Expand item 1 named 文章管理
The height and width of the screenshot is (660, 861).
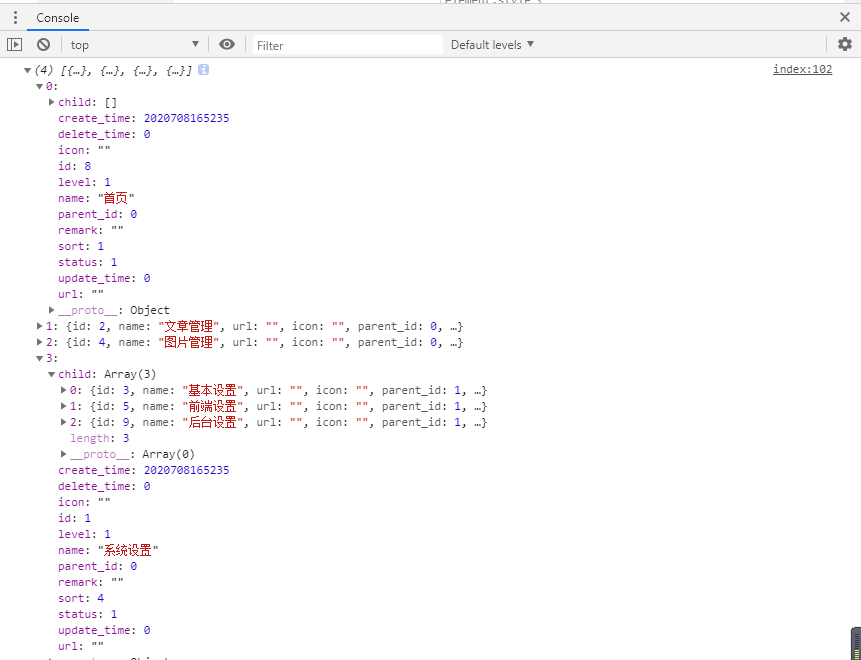(40, 326)
